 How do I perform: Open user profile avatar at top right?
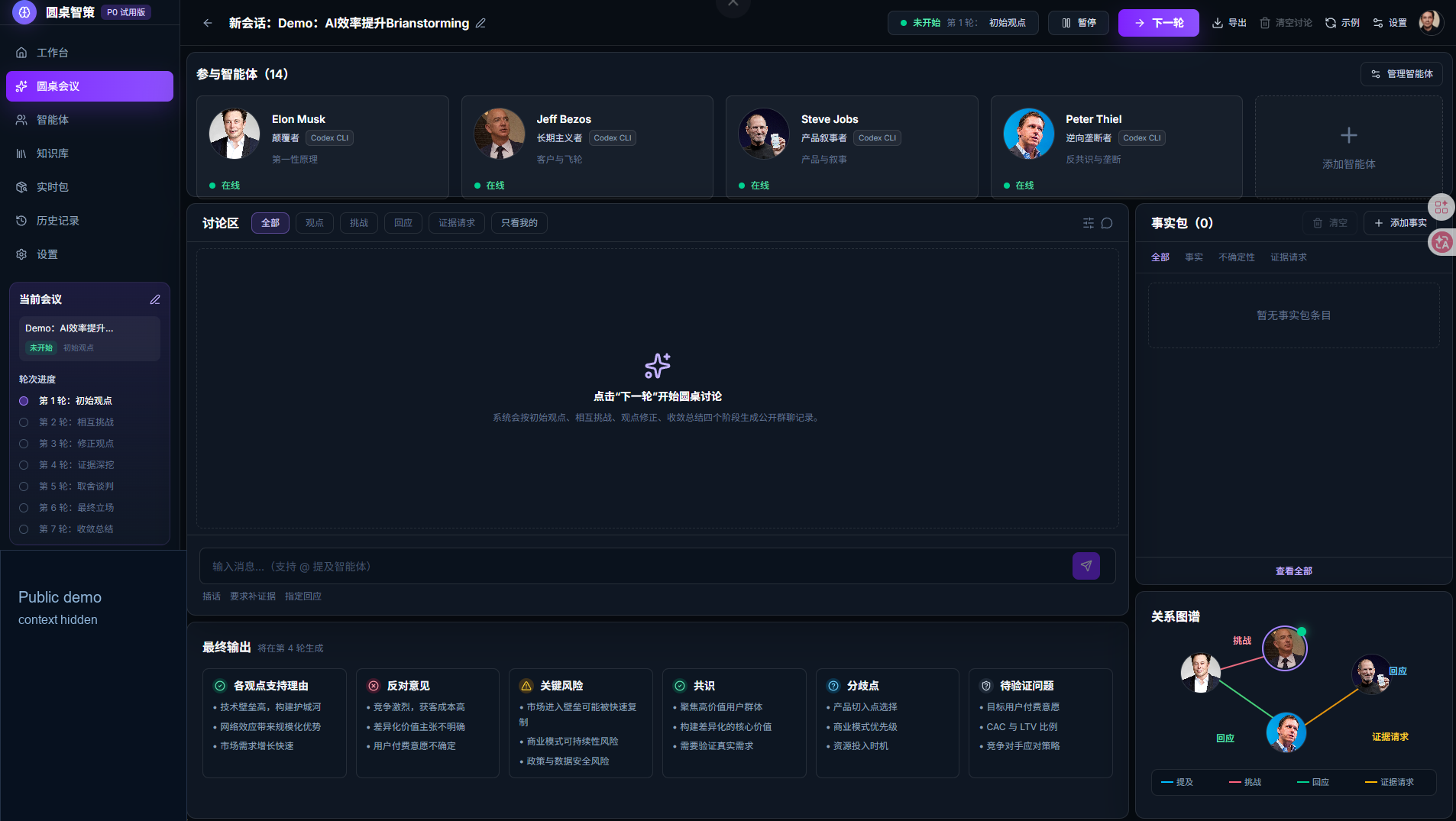click(1430, 22)
